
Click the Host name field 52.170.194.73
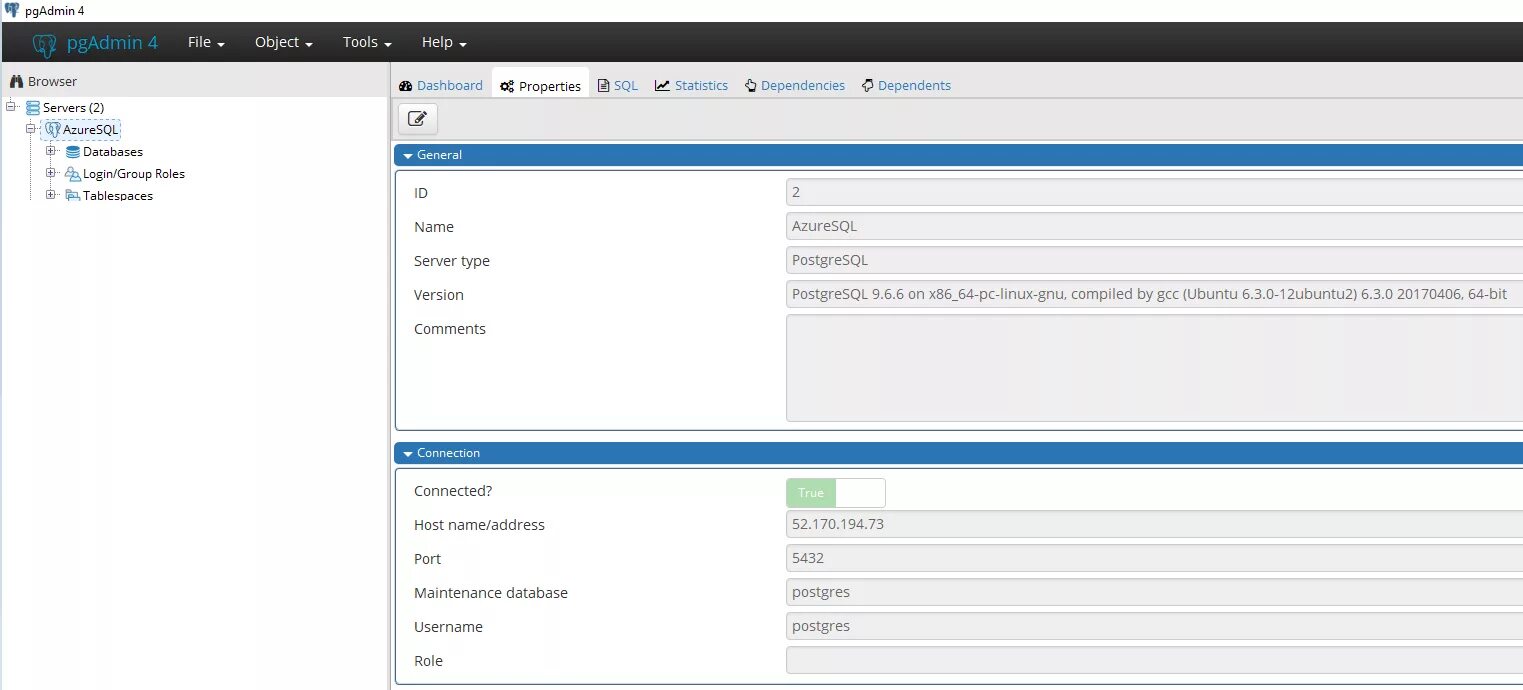(1154, 524)
